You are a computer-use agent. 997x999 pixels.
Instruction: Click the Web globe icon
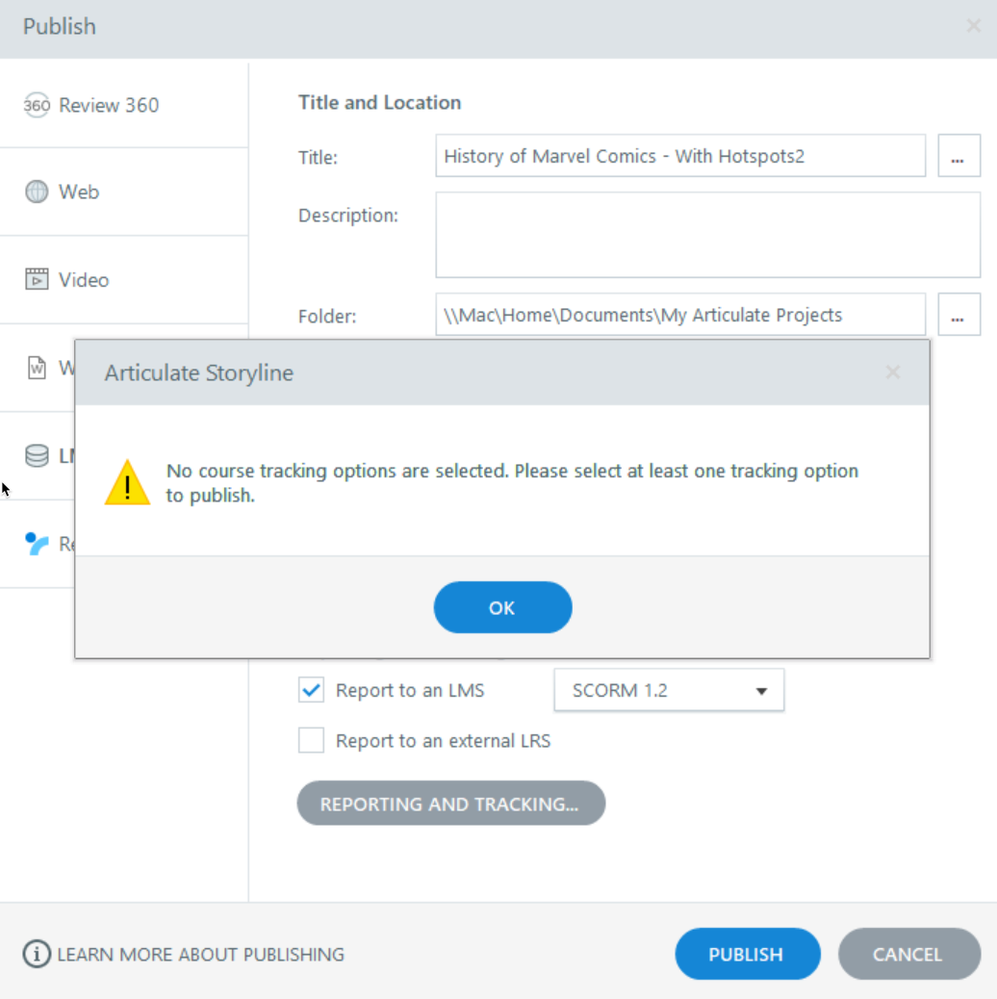coord(36,192)
